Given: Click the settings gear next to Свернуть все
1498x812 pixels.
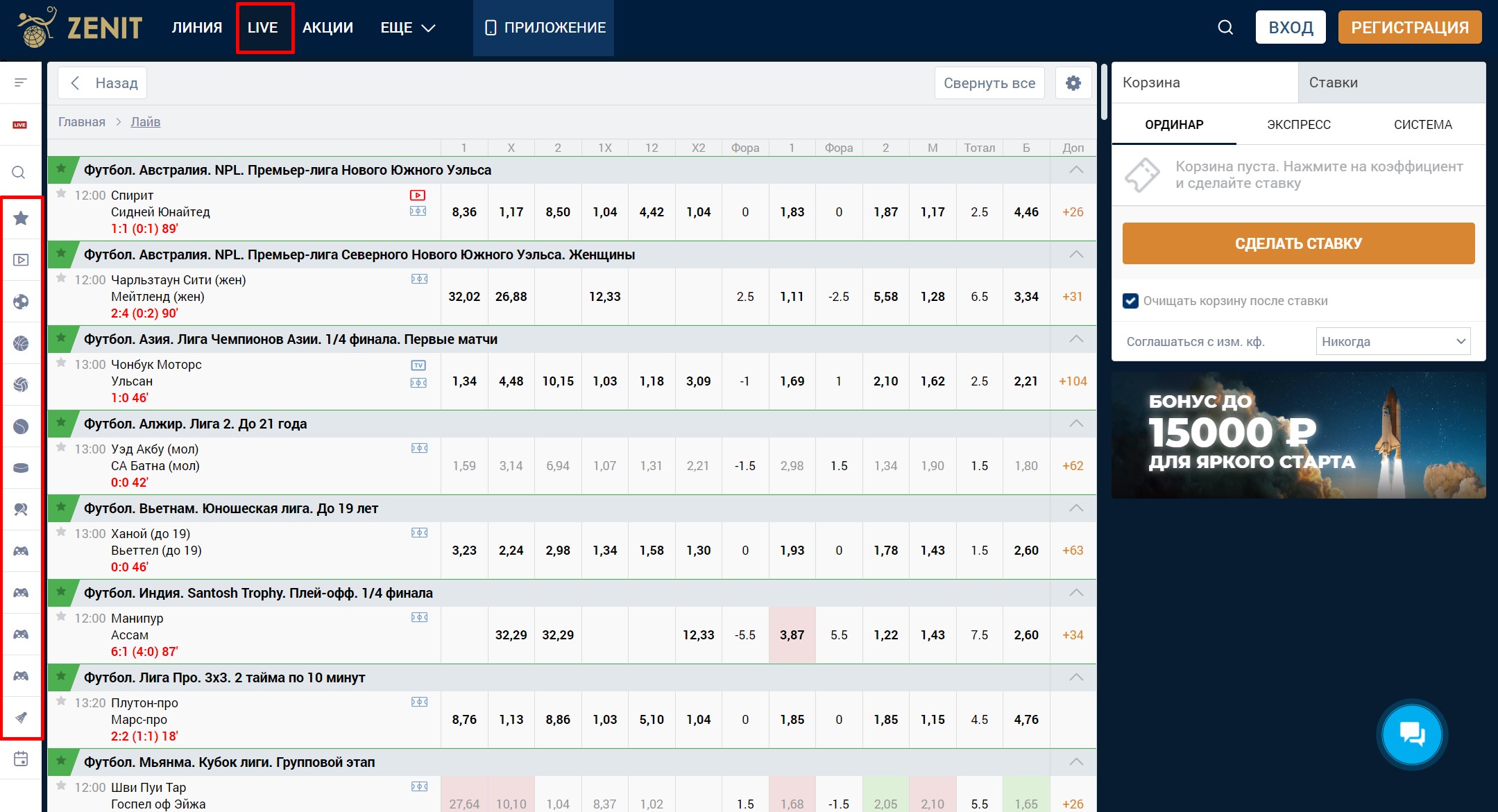Looking at the screenshot, I should pos(1073,83).
